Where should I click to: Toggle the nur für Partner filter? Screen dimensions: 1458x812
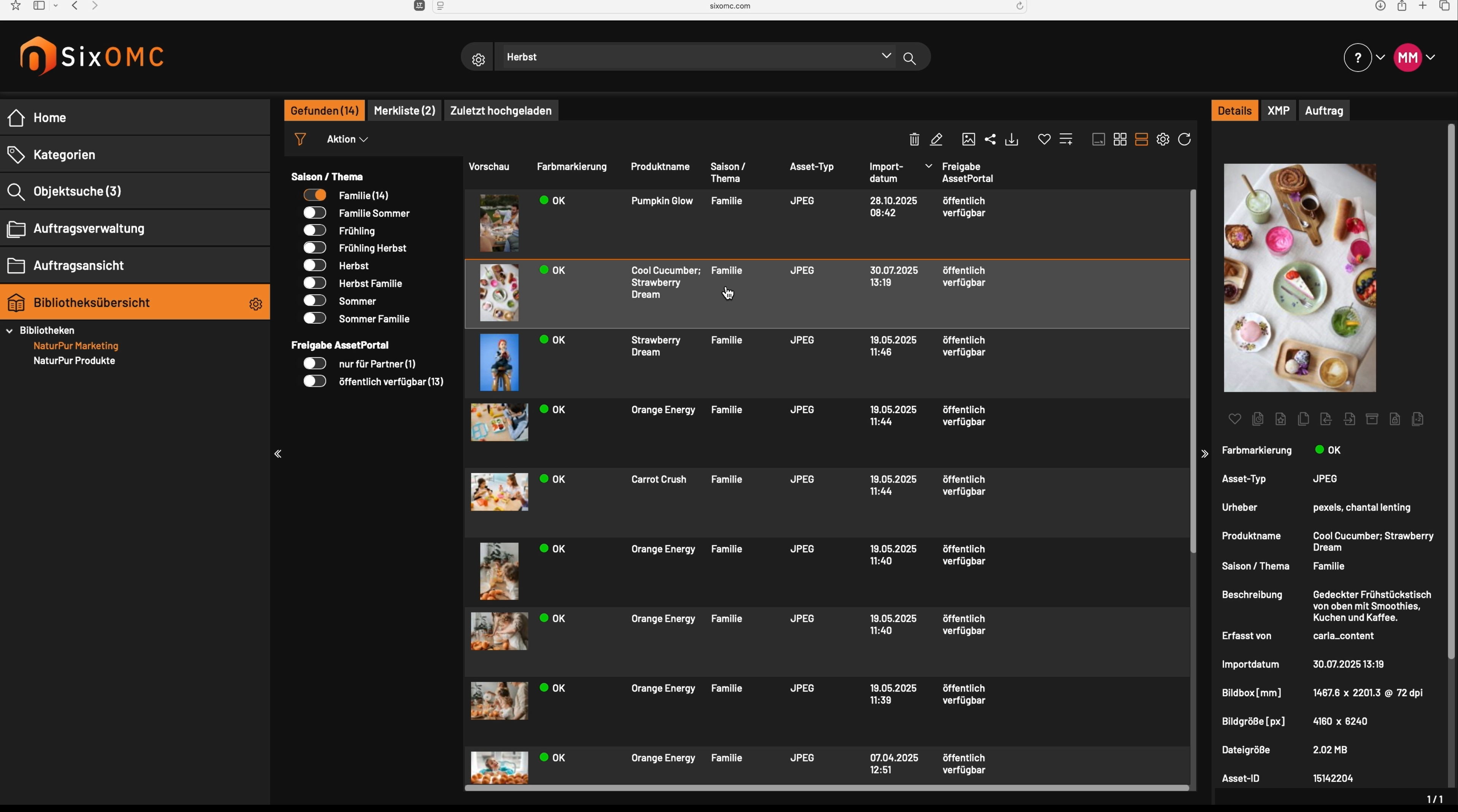[x=315, y=363]
